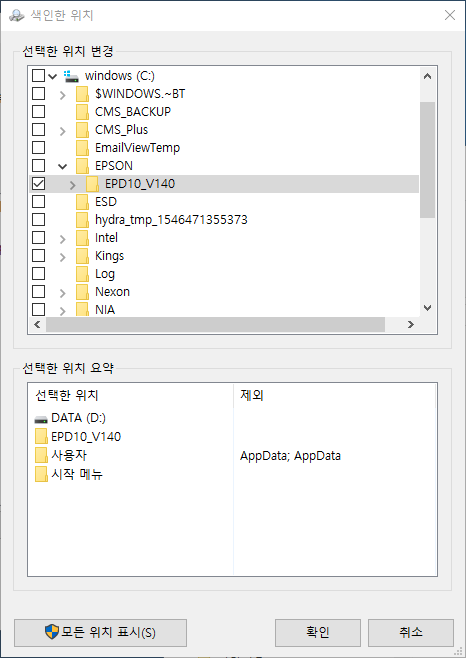Image resolution: width=466 pixels, height=658 pixels.
Task: Check the EPSON folder checkbox
Action: 38,165
